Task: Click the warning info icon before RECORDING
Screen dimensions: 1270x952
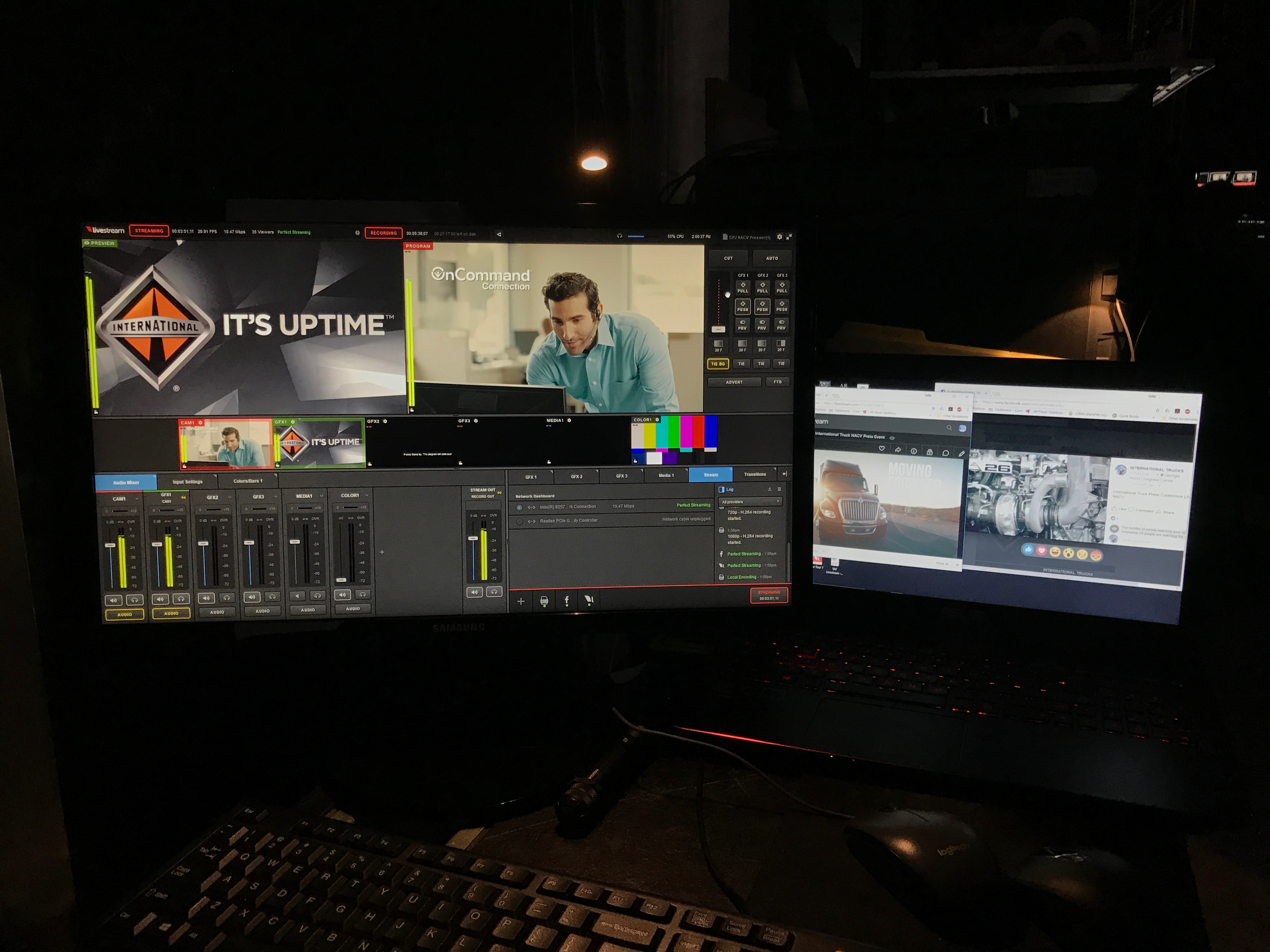Action: click(x=357, y=233)
